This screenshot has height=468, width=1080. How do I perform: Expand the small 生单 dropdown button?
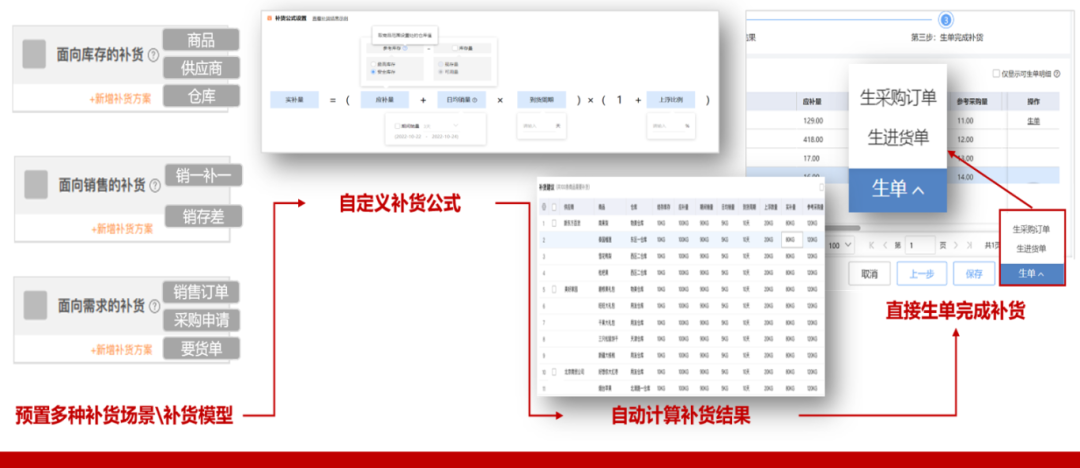tap(1032, 274)
